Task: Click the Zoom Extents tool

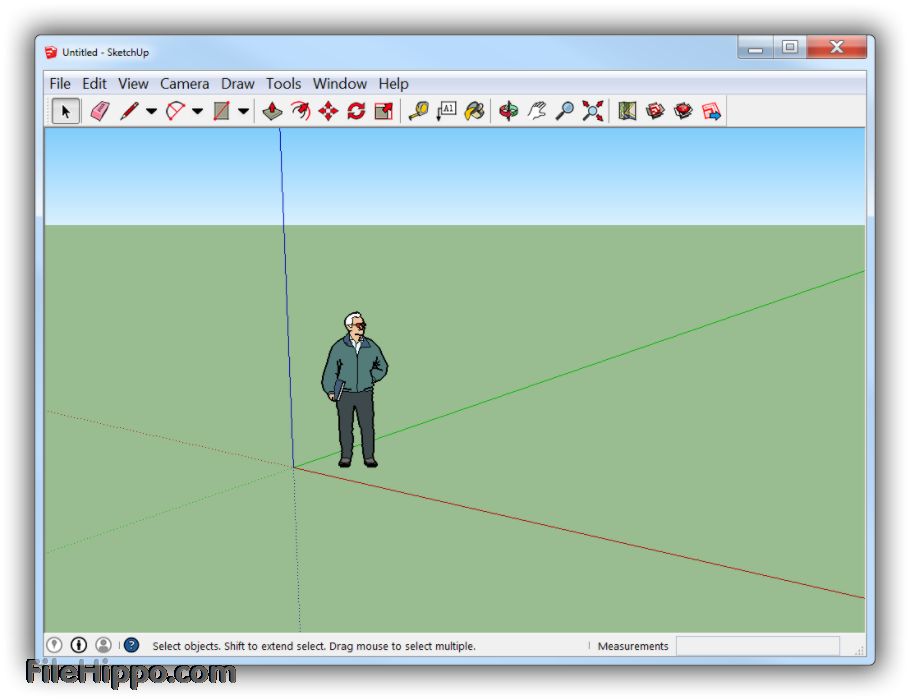Action: pyautogui.click(x=593, y=111)
